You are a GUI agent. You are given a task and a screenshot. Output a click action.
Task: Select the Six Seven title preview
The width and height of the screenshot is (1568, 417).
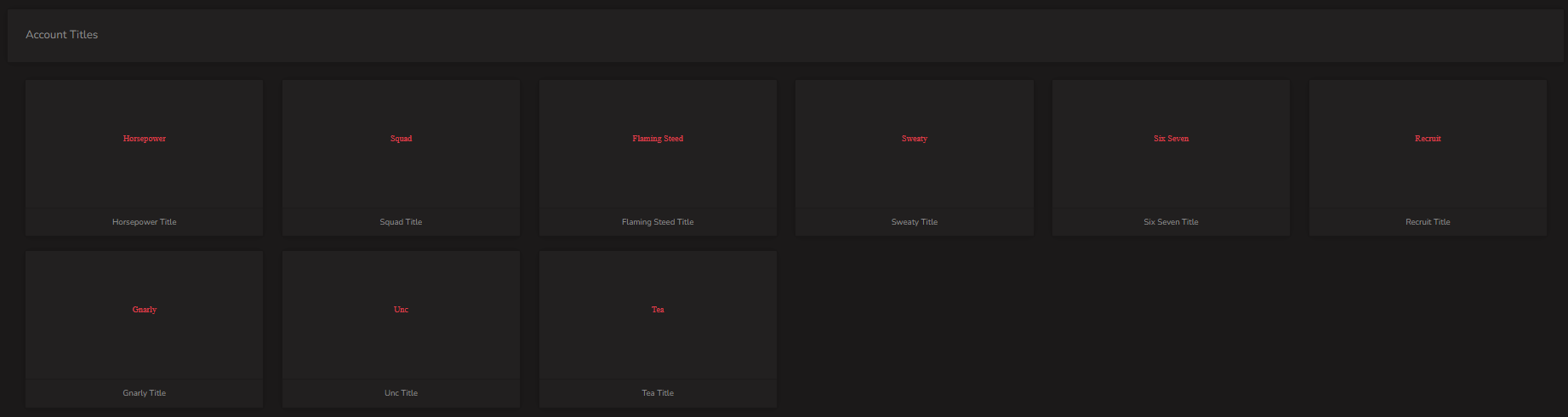1172,139
